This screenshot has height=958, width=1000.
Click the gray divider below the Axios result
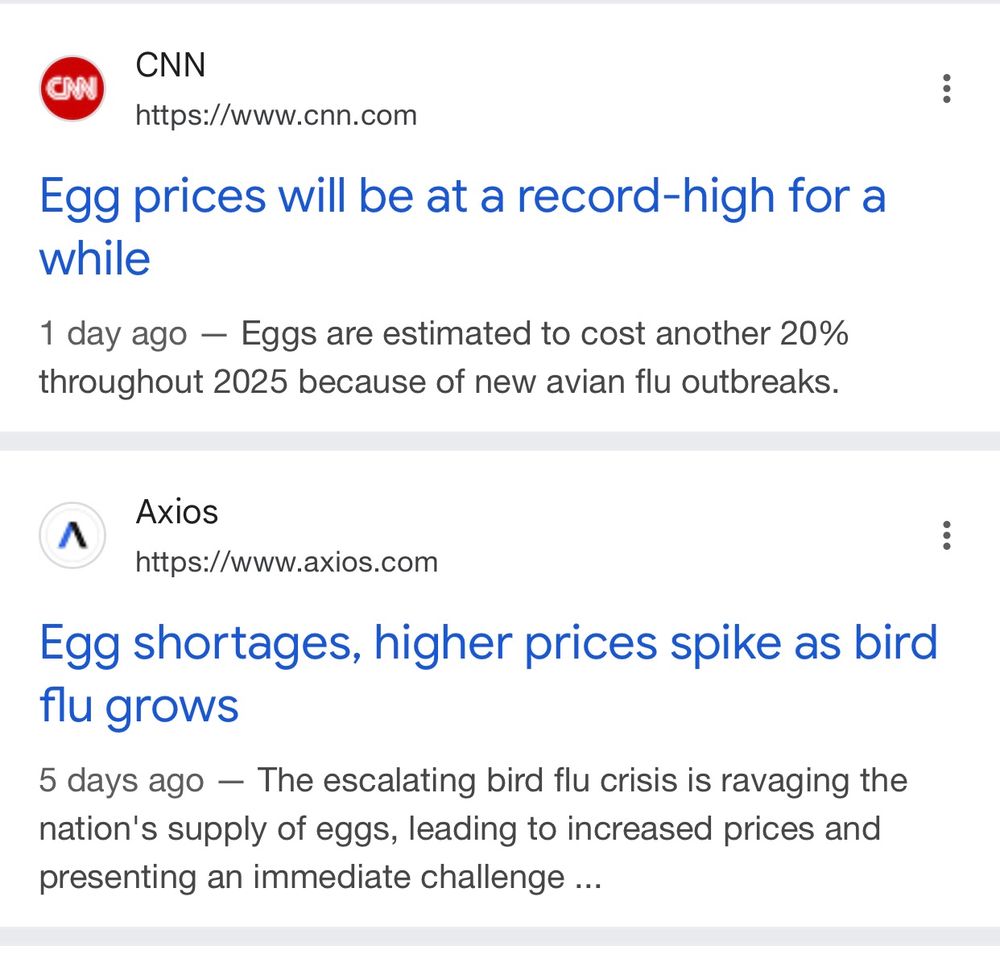pyautogui.click(x=500, y=936)
